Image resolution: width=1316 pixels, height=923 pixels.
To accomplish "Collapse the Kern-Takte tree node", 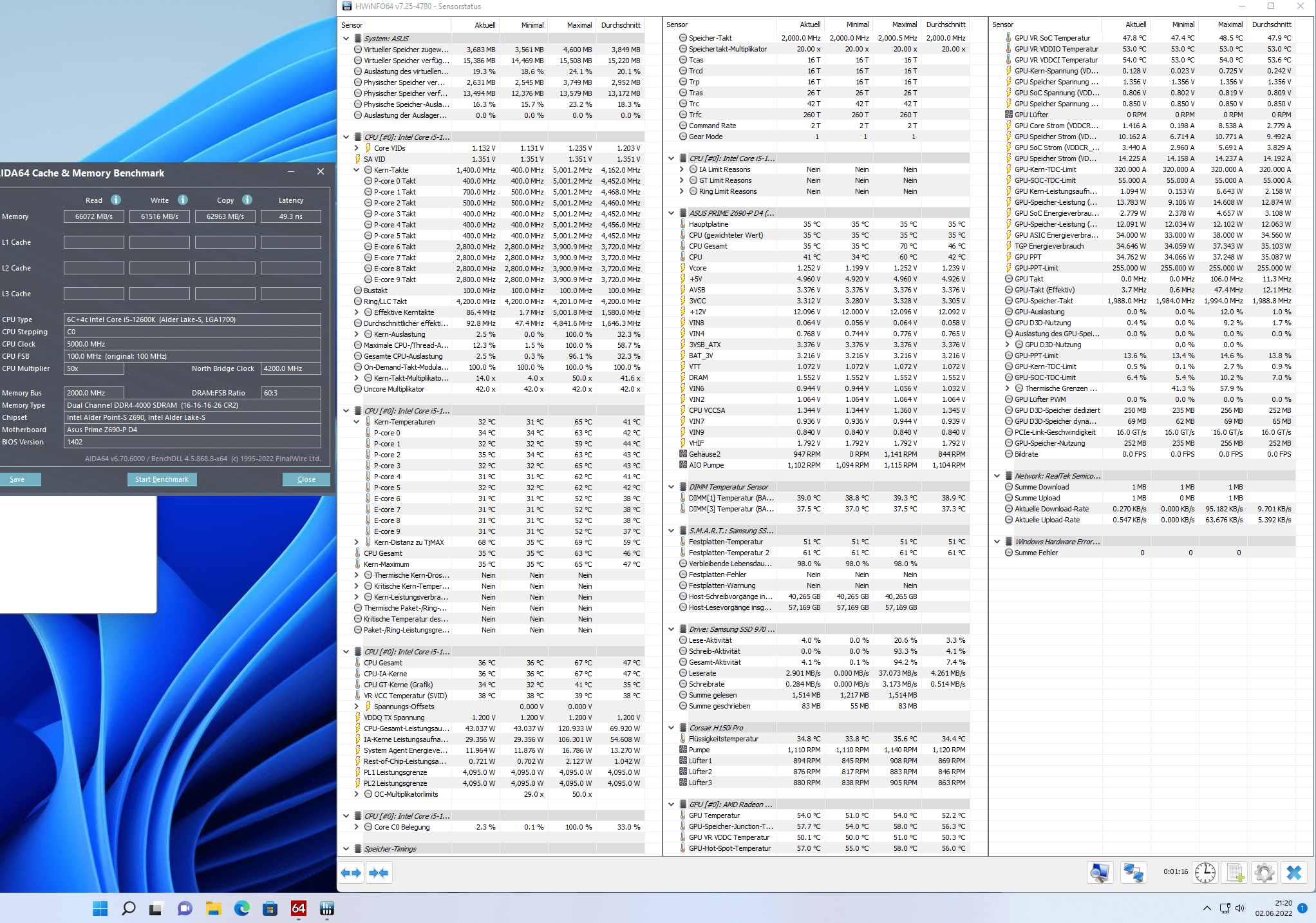I will (357, 170).
